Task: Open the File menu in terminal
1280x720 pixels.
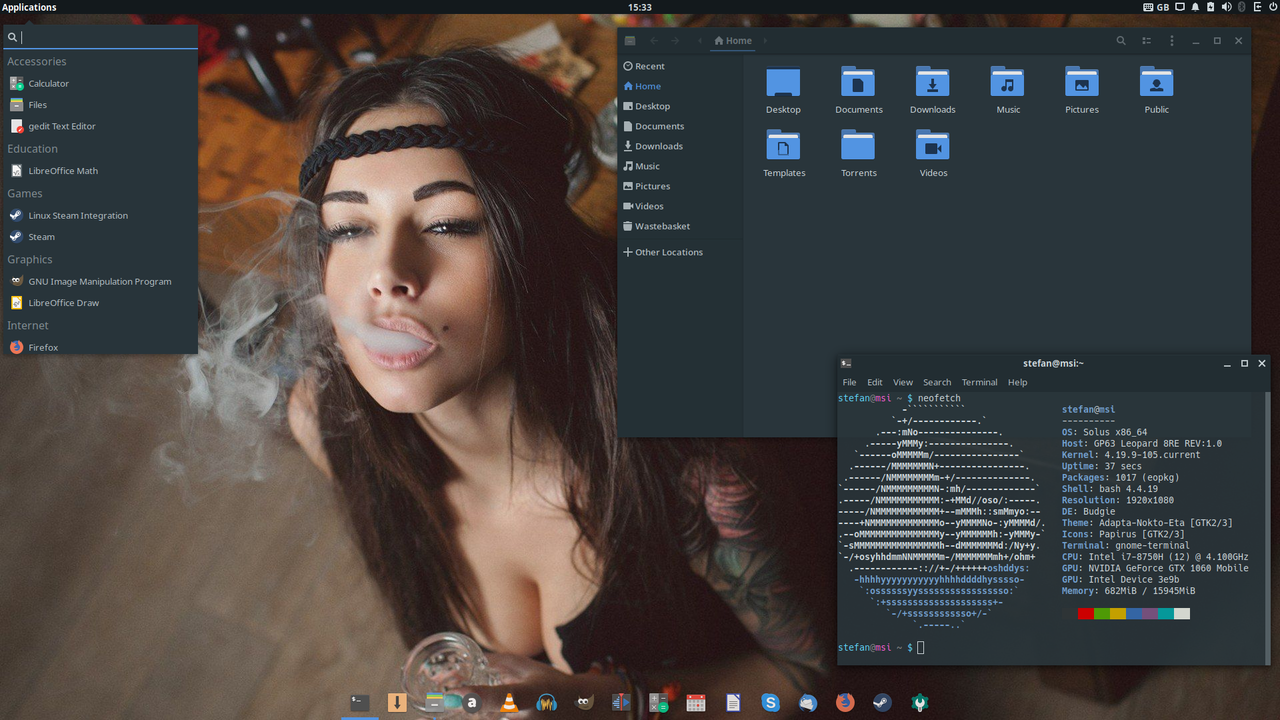Action: pyautogui.click(x=849, y=382)
